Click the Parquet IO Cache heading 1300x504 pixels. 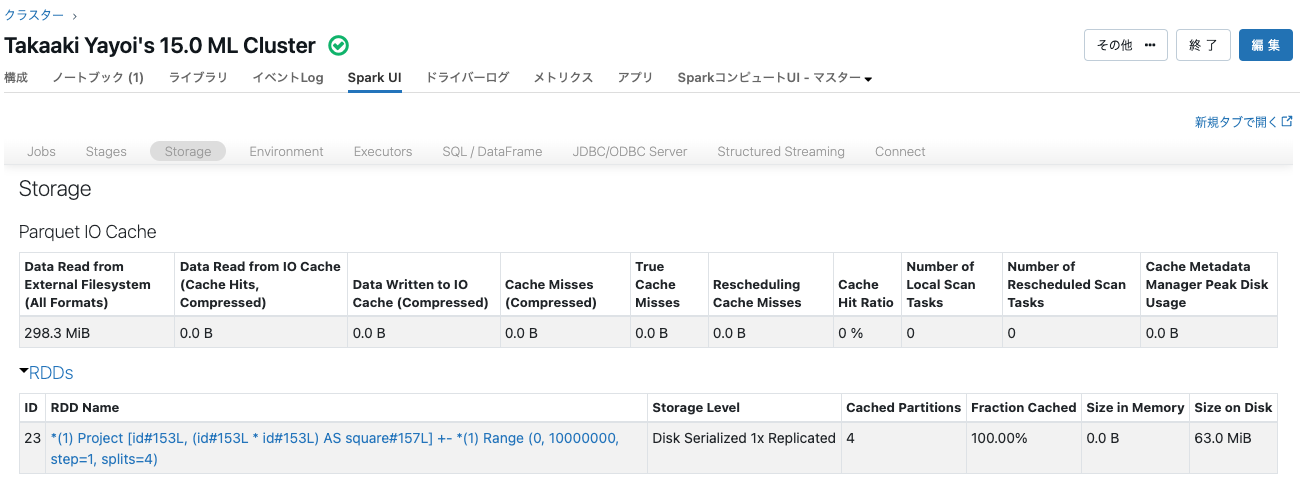pos(88,231)
